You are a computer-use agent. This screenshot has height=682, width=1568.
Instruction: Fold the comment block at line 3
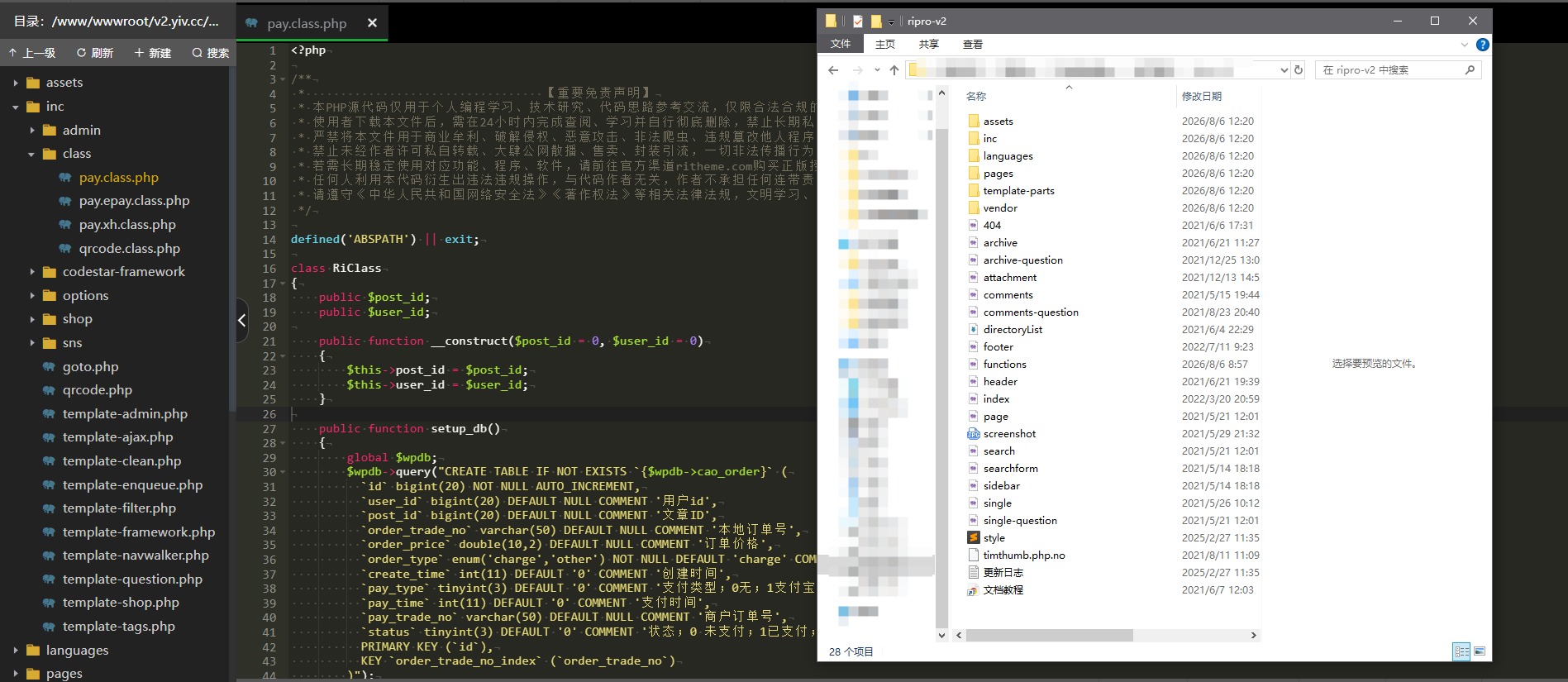coord(283,80)
